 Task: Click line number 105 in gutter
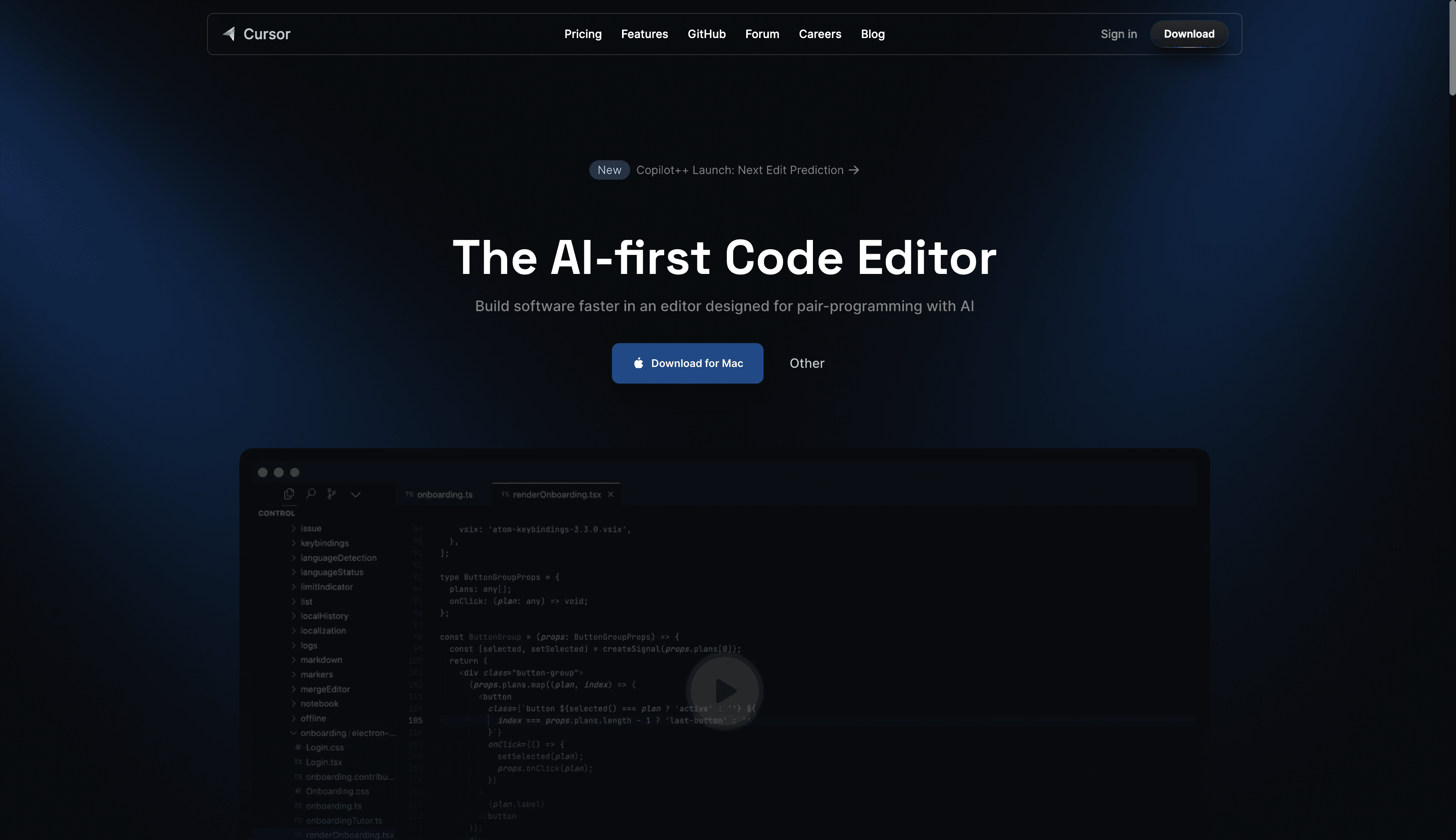click(415, 721)
